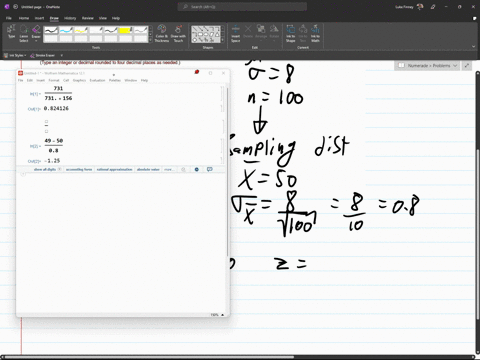Open Mathematica Evaluation menu
The image size is (480, 360).
97,80
